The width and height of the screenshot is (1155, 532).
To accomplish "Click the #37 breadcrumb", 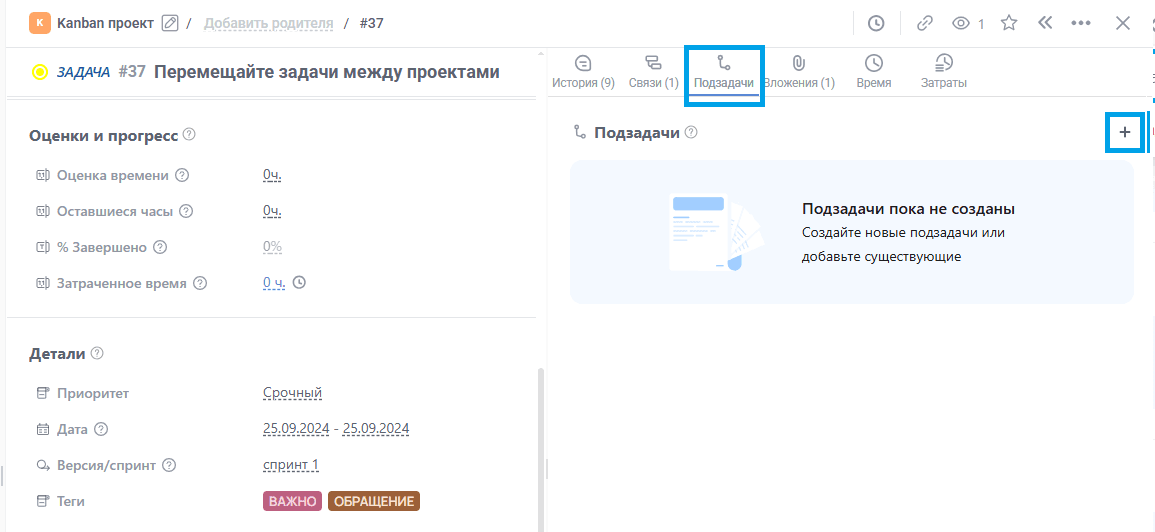I will tap(371, 24).
